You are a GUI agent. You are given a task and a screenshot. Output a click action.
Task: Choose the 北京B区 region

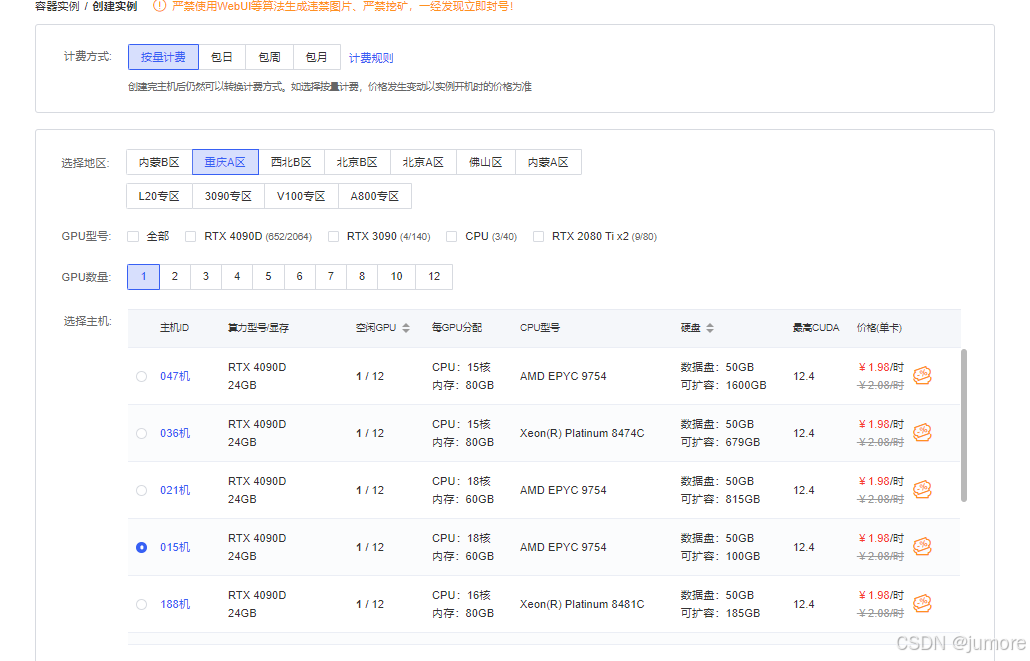click(x=357, y=162)
